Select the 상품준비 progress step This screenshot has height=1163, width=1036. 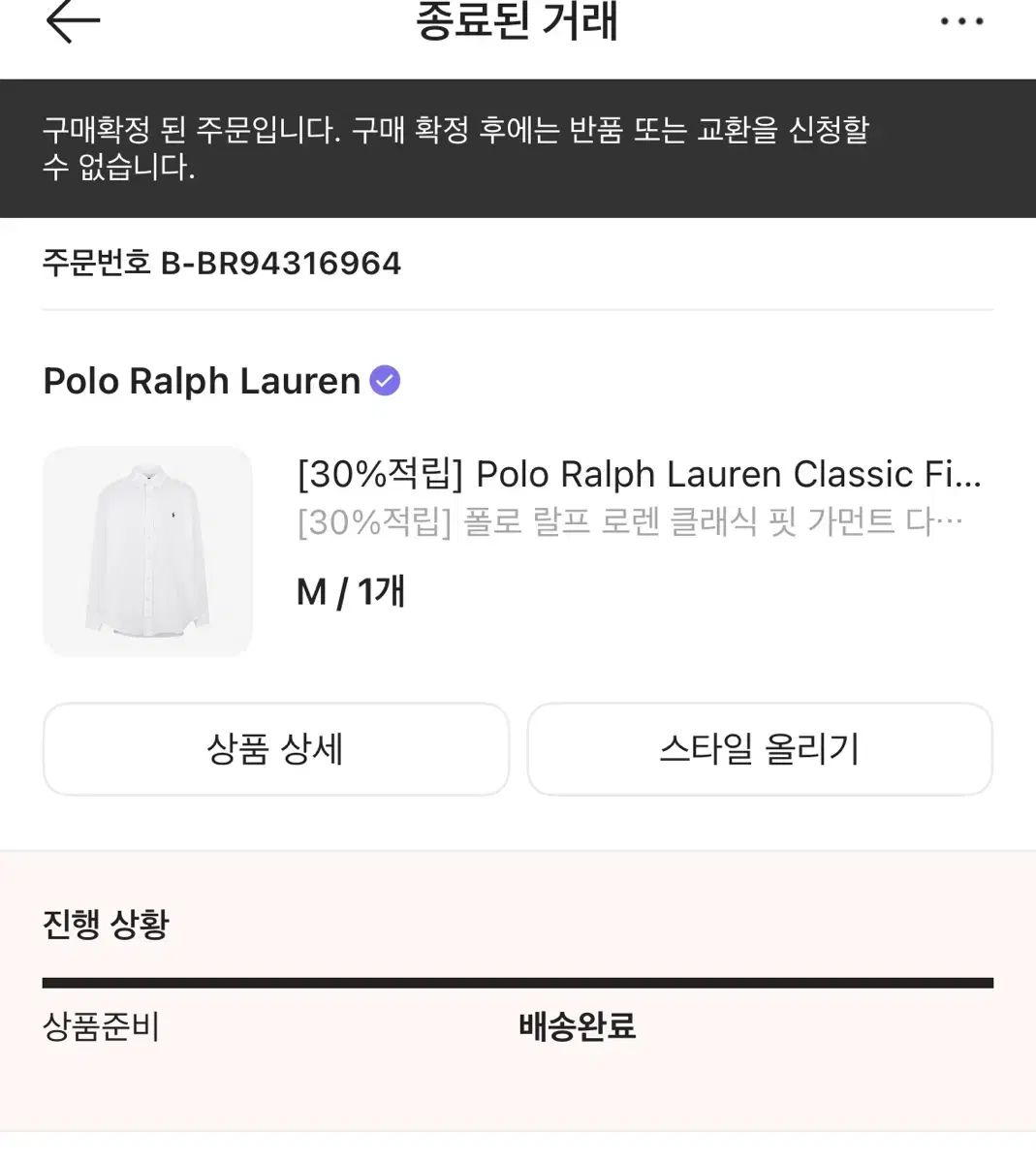point(101,1026)
